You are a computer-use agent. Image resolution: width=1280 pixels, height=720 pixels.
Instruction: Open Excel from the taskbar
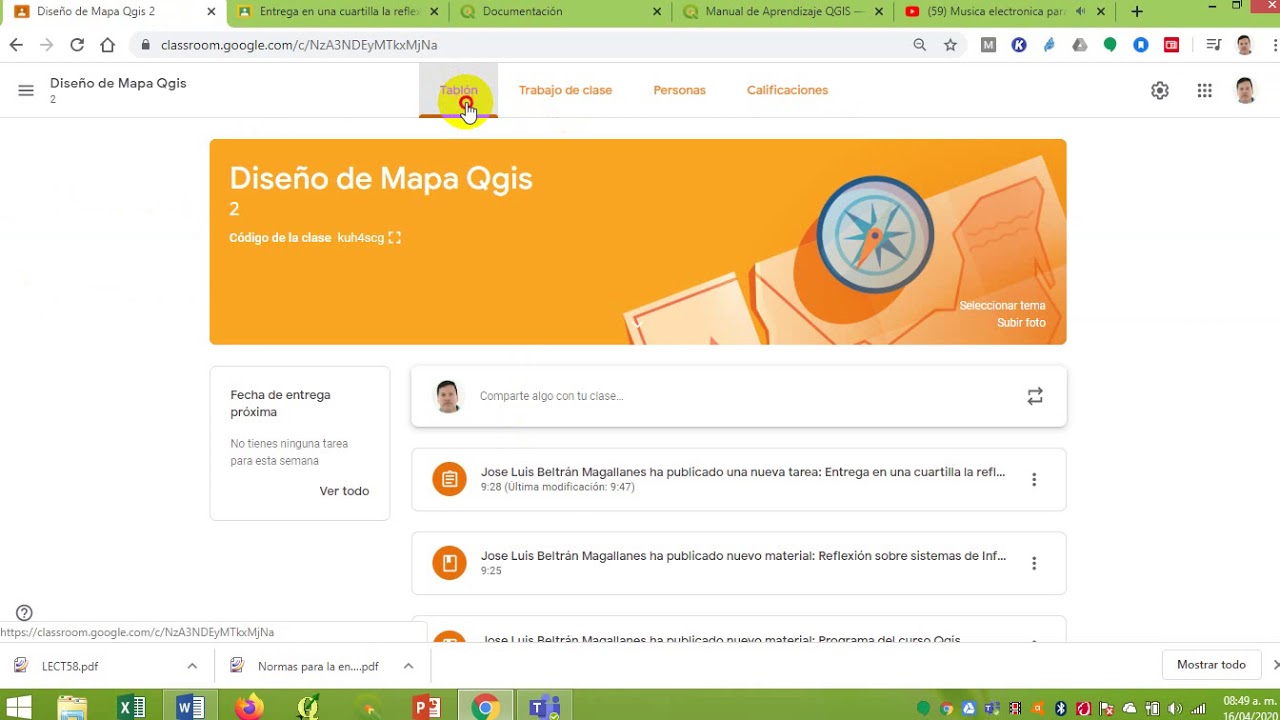(131, 708)
